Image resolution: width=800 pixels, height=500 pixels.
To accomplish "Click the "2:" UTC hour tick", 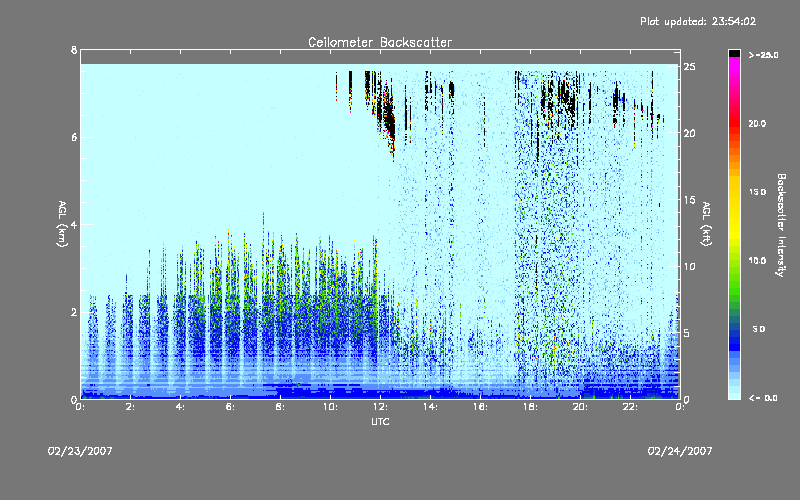I will (x=131, y=407).
